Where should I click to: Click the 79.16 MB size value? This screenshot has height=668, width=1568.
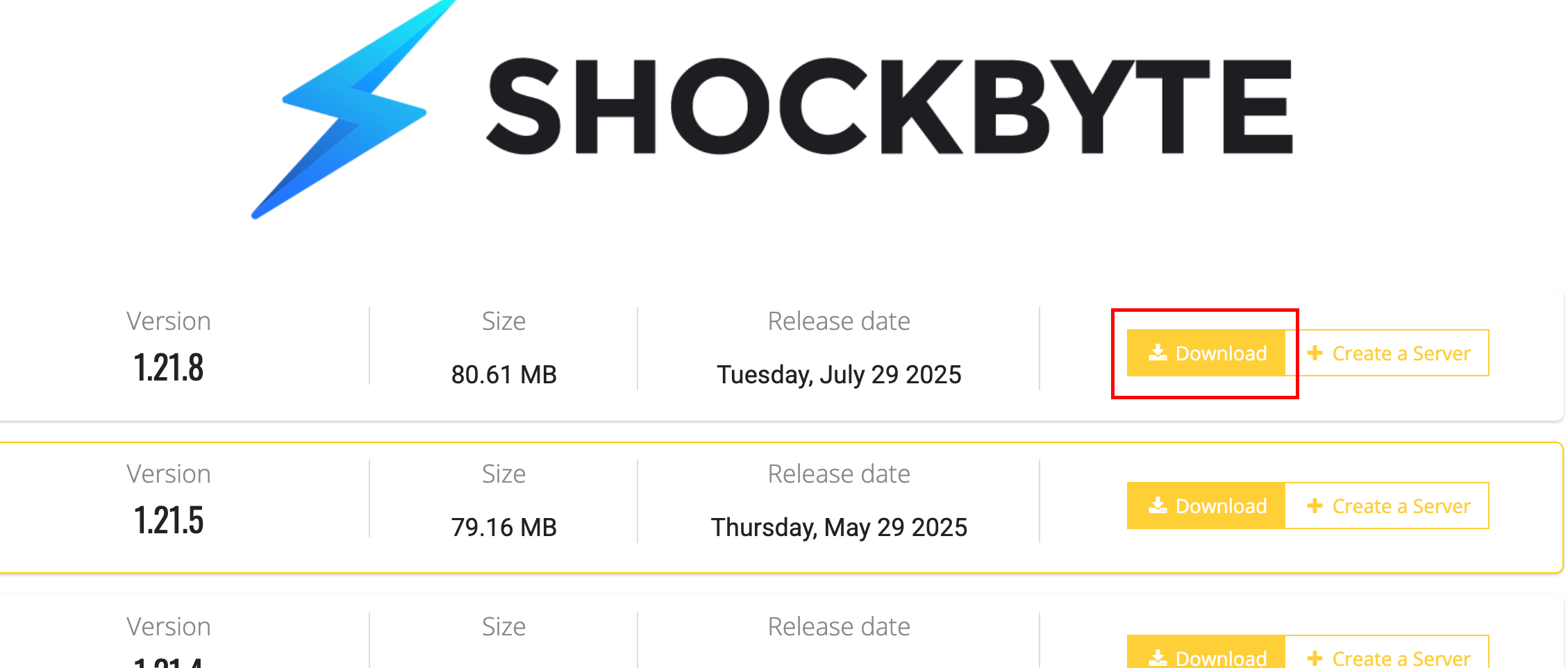[x=503, y=528]
